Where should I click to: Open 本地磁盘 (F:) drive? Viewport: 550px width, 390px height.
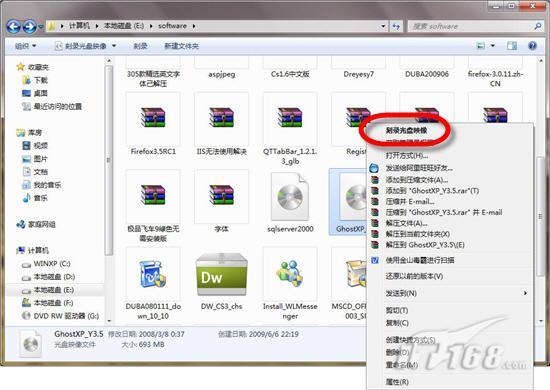[48, 303]
